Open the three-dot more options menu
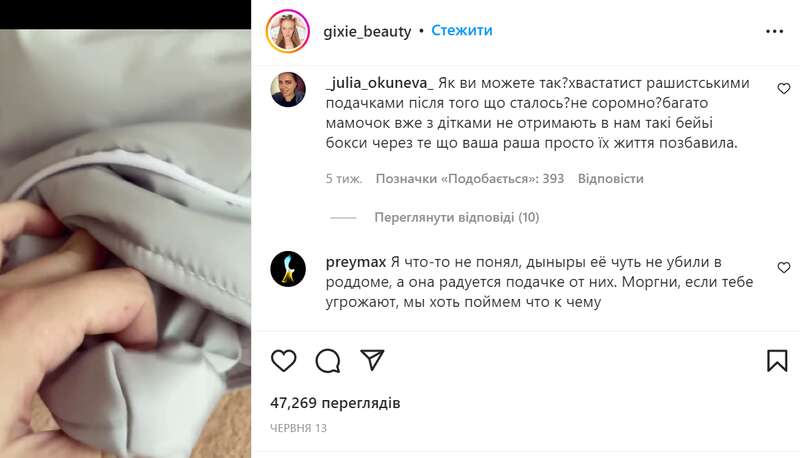The height and width of the screenshot is (458, 800). tap(774, 32)
